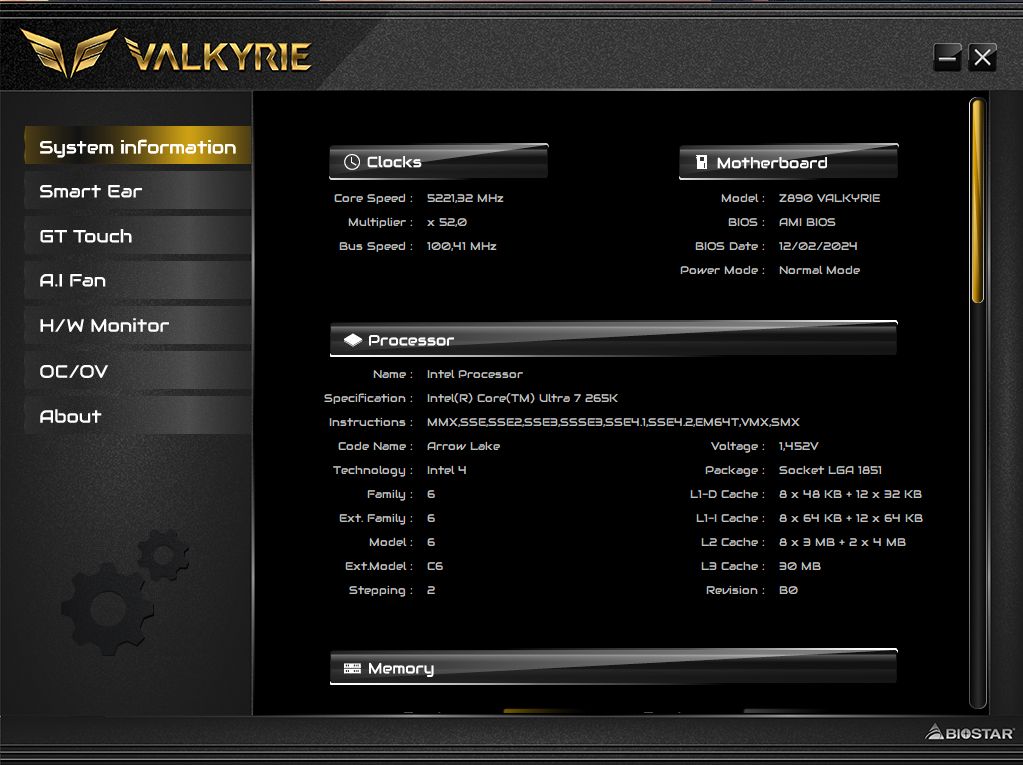Click the golden vertical scrollbar thumb
1023x765 pixels.
tap(977, 200)
